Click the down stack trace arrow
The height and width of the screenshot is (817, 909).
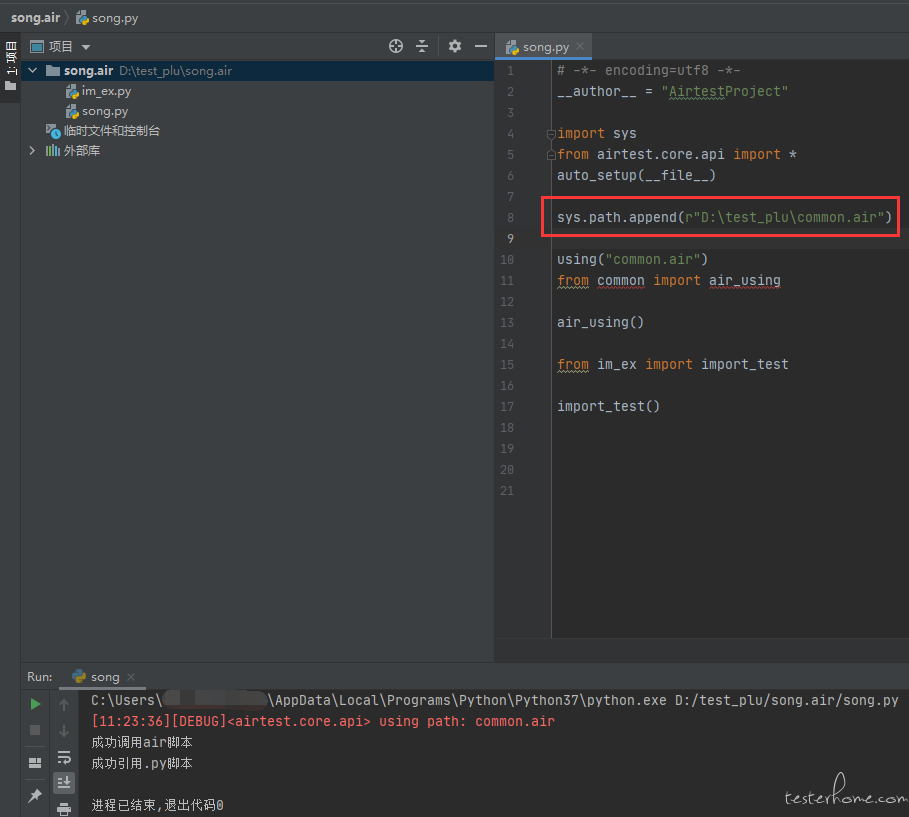click(64, 731)
